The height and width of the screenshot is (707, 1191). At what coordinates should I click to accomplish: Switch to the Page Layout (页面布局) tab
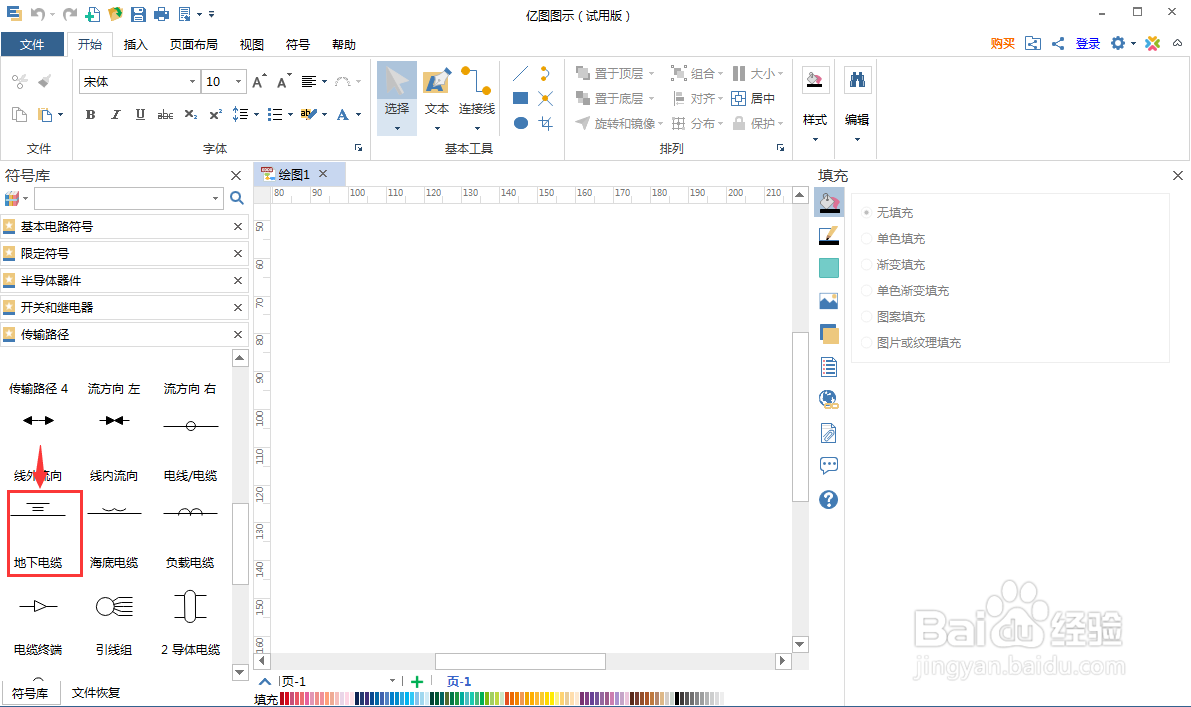tap(193, 45)
